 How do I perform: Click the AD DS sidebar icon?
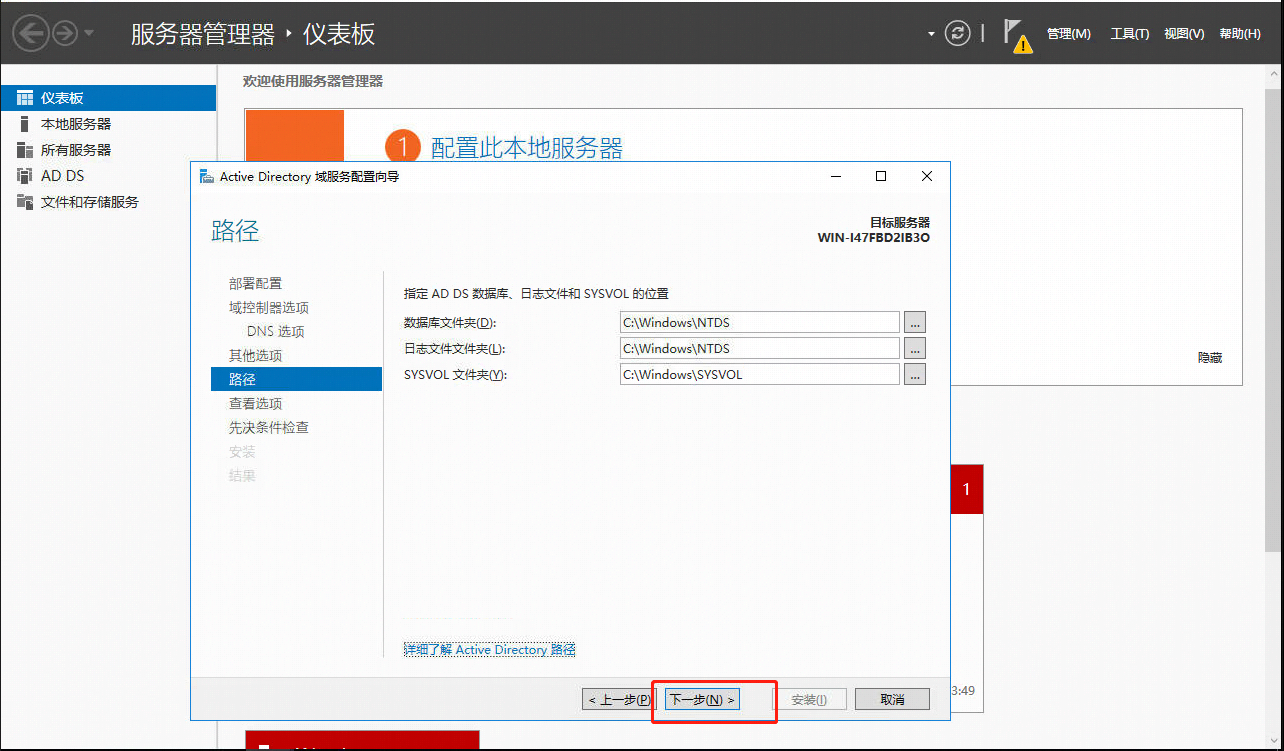pos(25,176)
